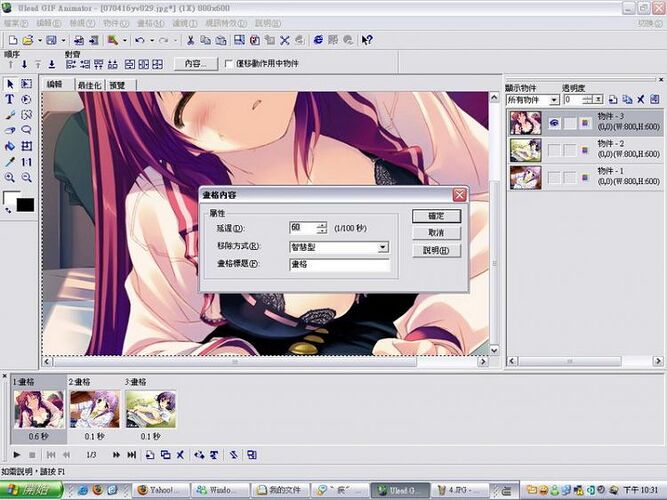667x500 pixels.
Task: Switch to the 編輯 tab
Action: click(x=56, y=84)
